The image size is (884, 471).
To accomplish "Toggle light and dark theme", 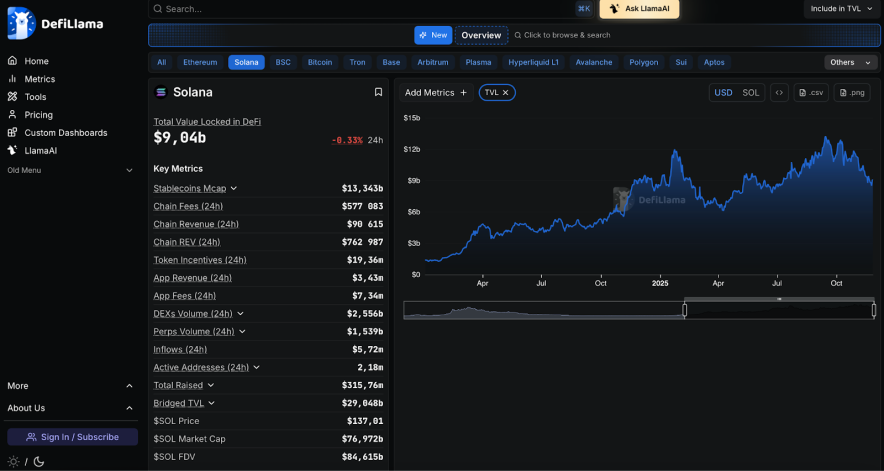I will pos(26,461).
